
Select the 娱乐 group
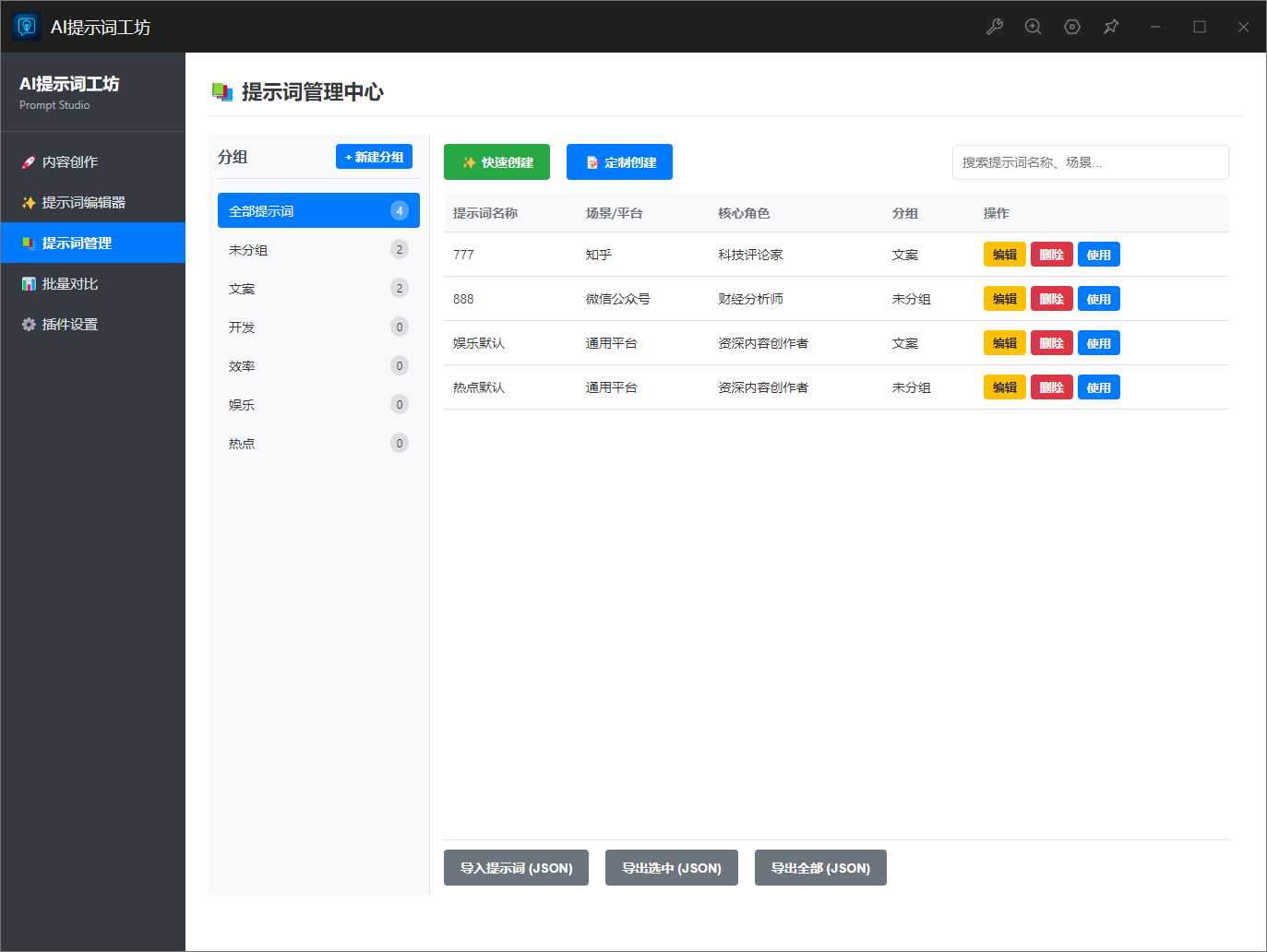(x=318, y=404)
